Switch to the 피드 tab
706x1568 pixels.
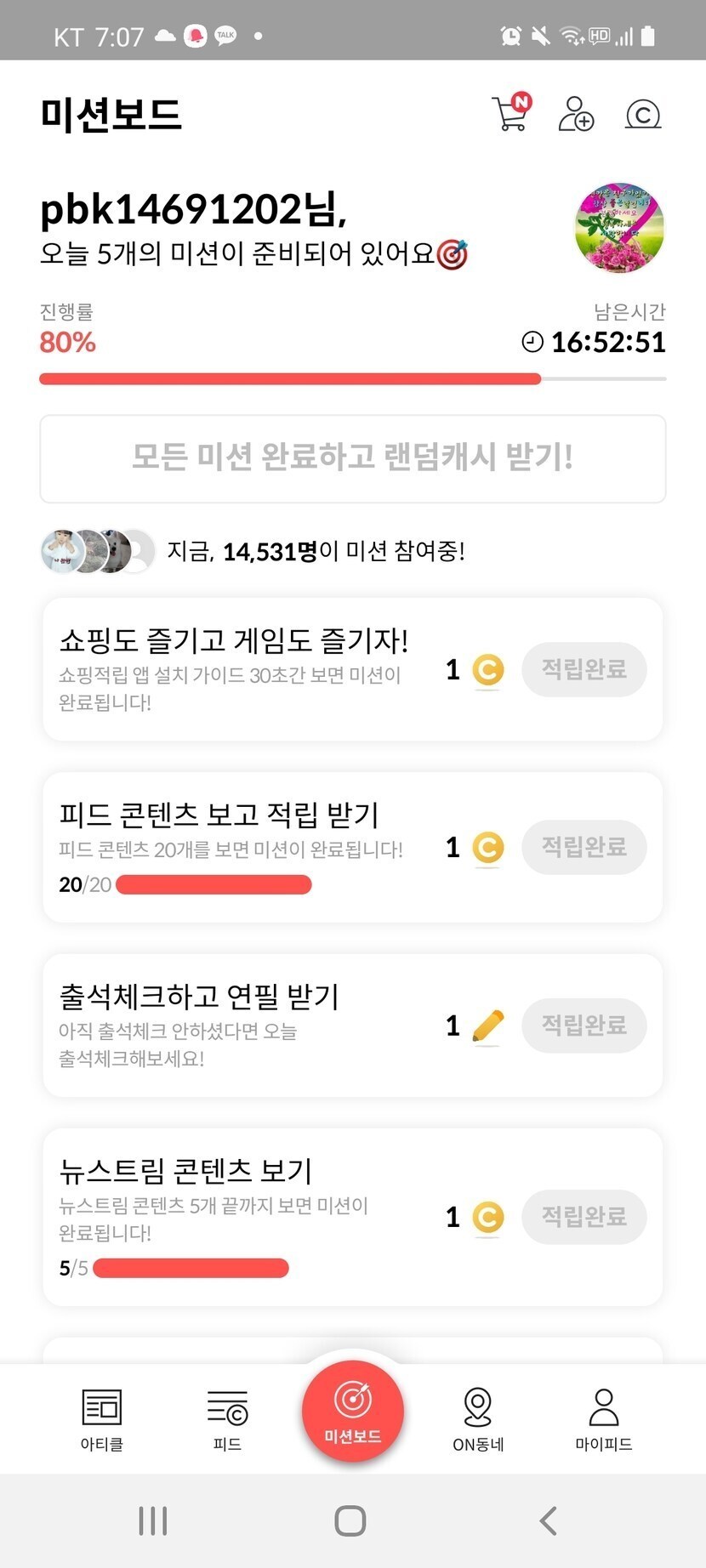(227, 1418)
